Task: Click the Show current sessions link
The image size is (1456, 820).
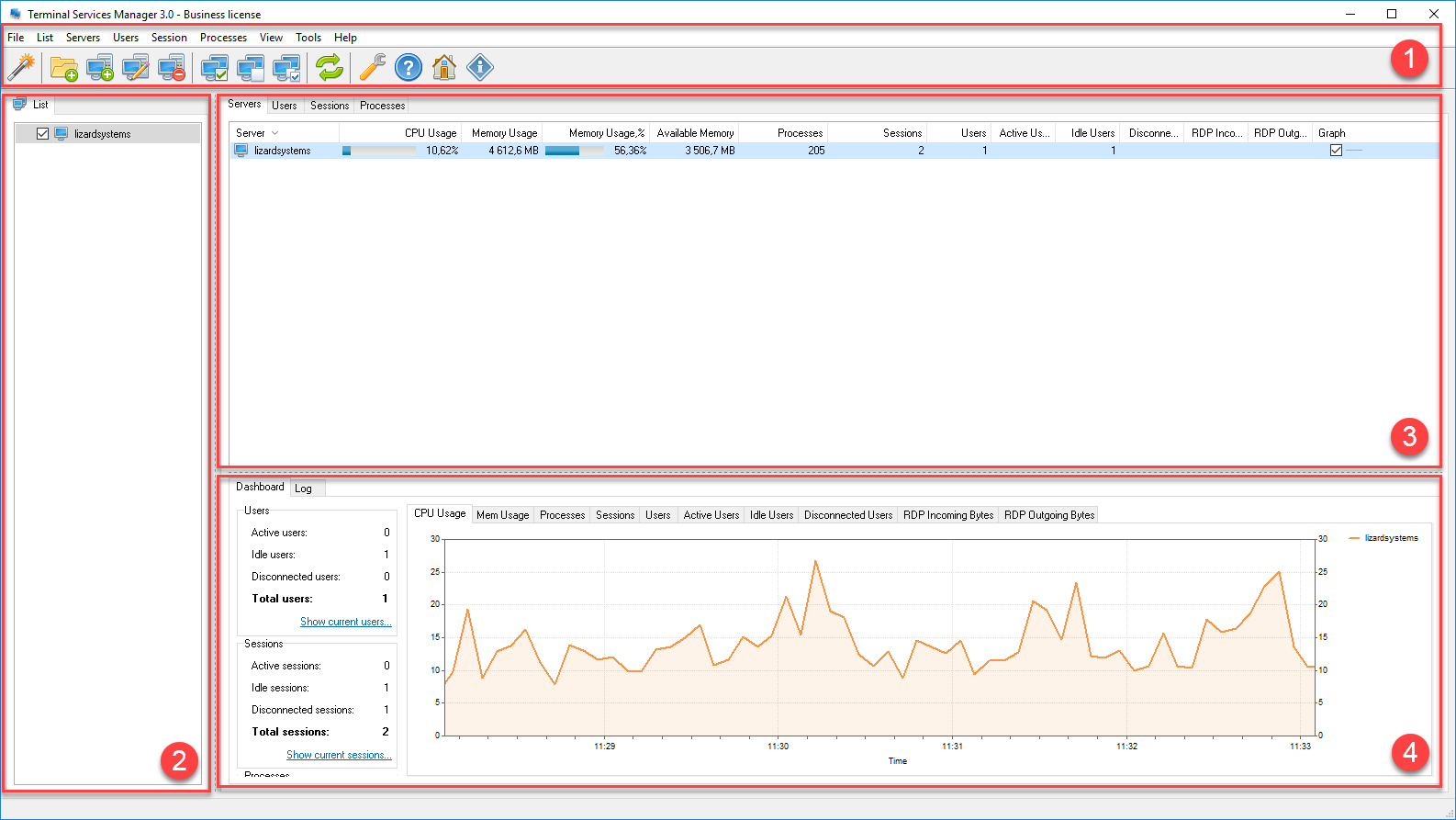Action: [339, 755]
